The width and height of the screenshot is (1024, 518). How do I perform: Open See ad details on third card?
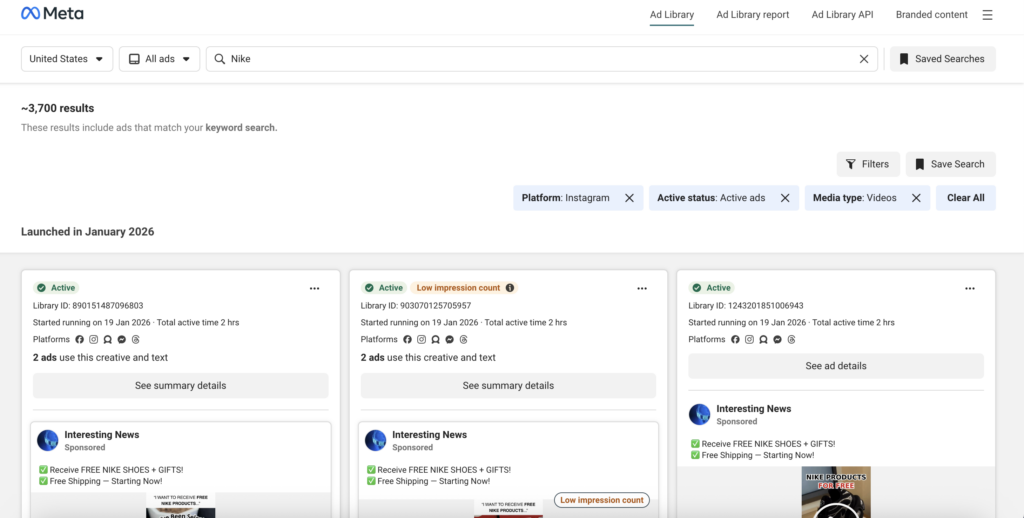(835, 366)
